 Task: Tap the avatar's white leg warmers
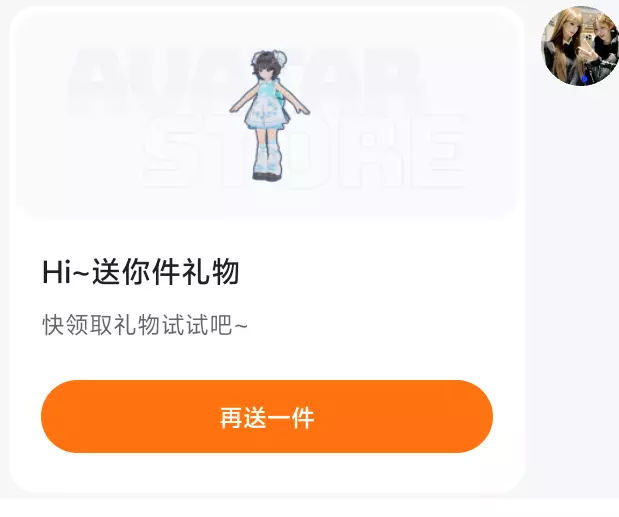tap(268, 158)
